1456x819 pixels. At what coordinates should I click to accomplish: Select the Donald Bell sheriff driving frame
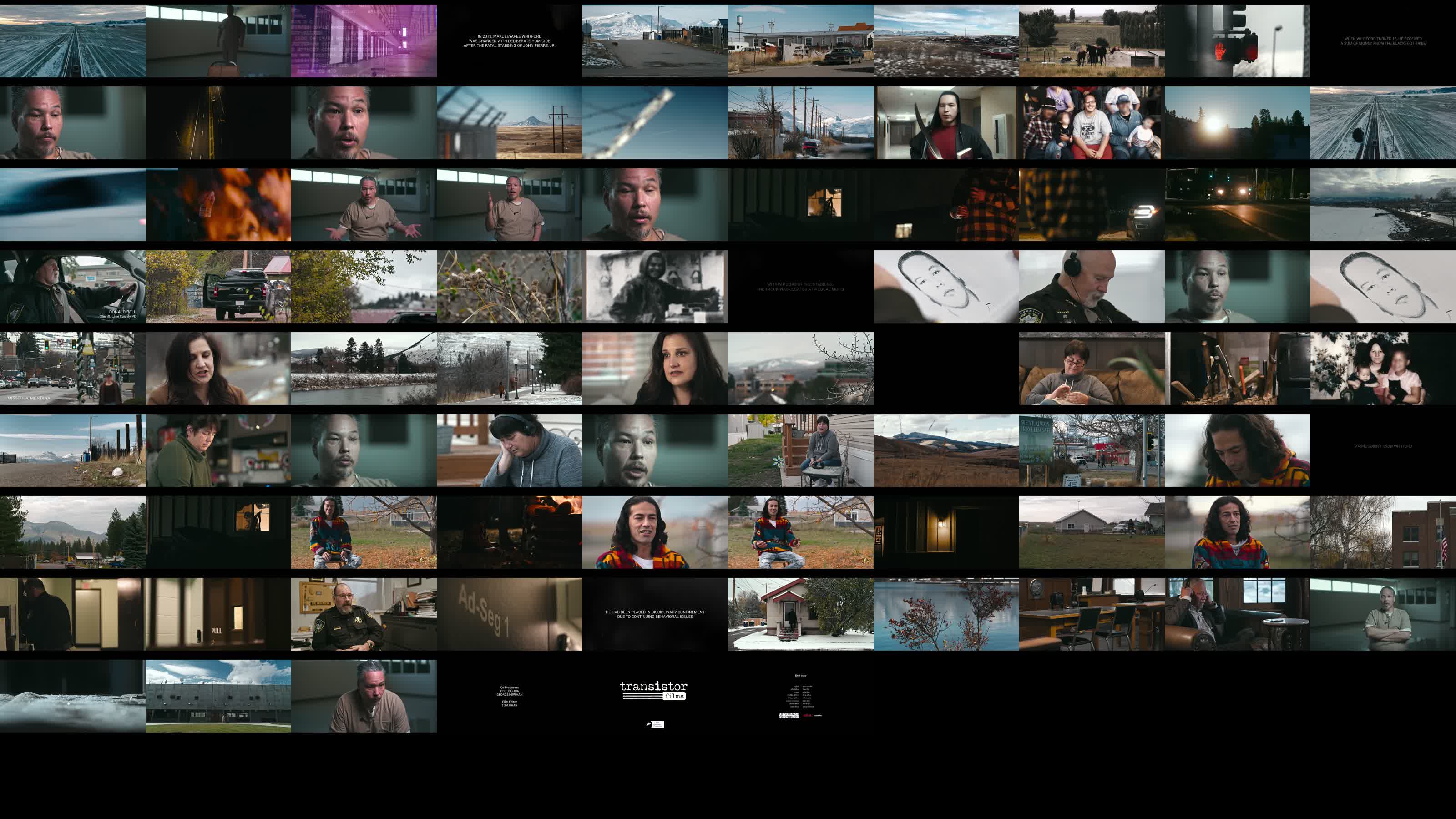click(x=72, y=287)
